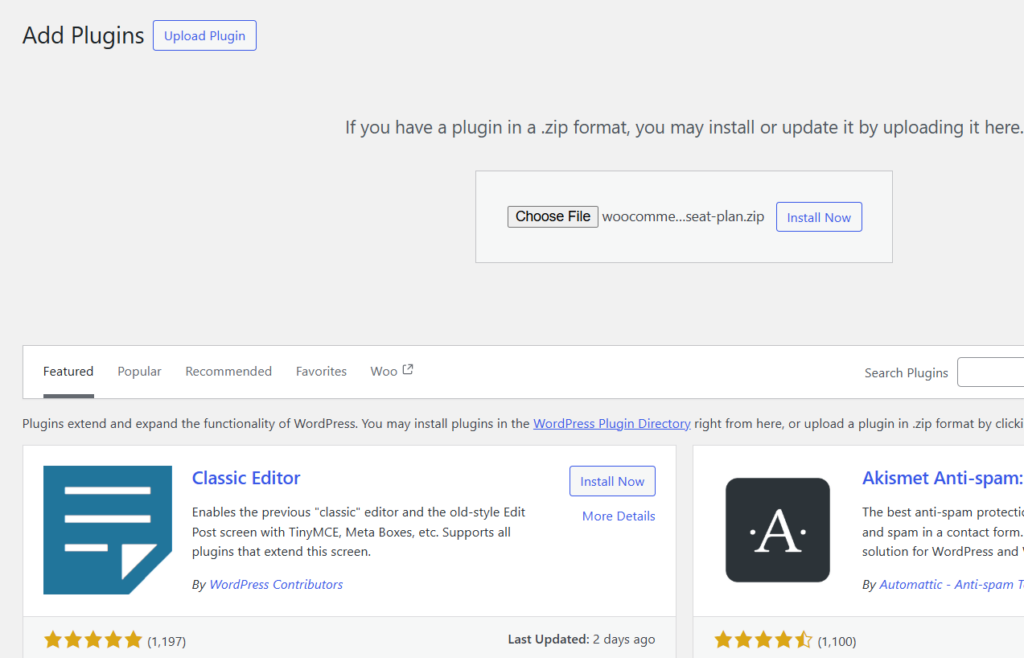
Task: Click the Akismet star rating
Action: (763, 640)
